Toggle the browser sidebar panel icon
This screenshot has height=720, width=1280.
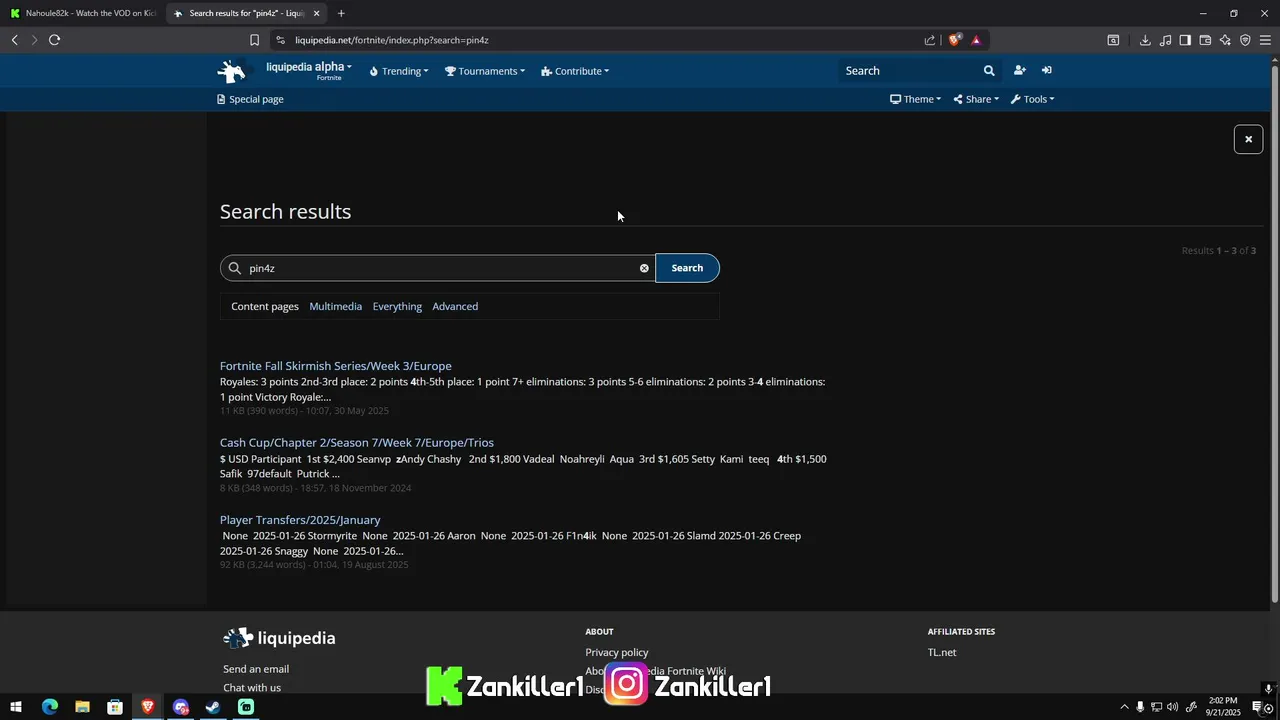pos(1185,40)
